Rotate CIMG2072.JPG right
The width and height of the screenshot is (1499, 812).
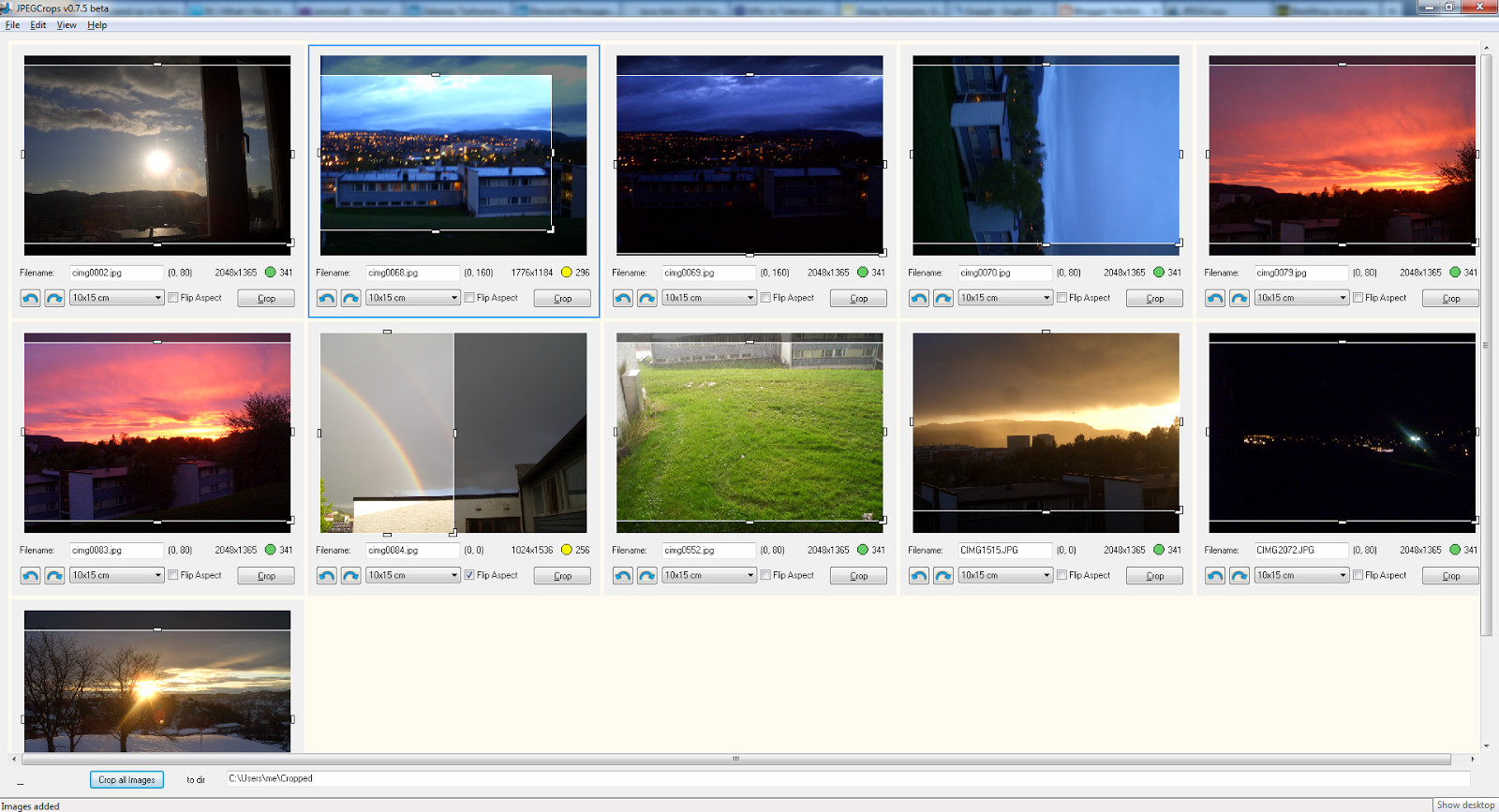(x=1239, y=575)
